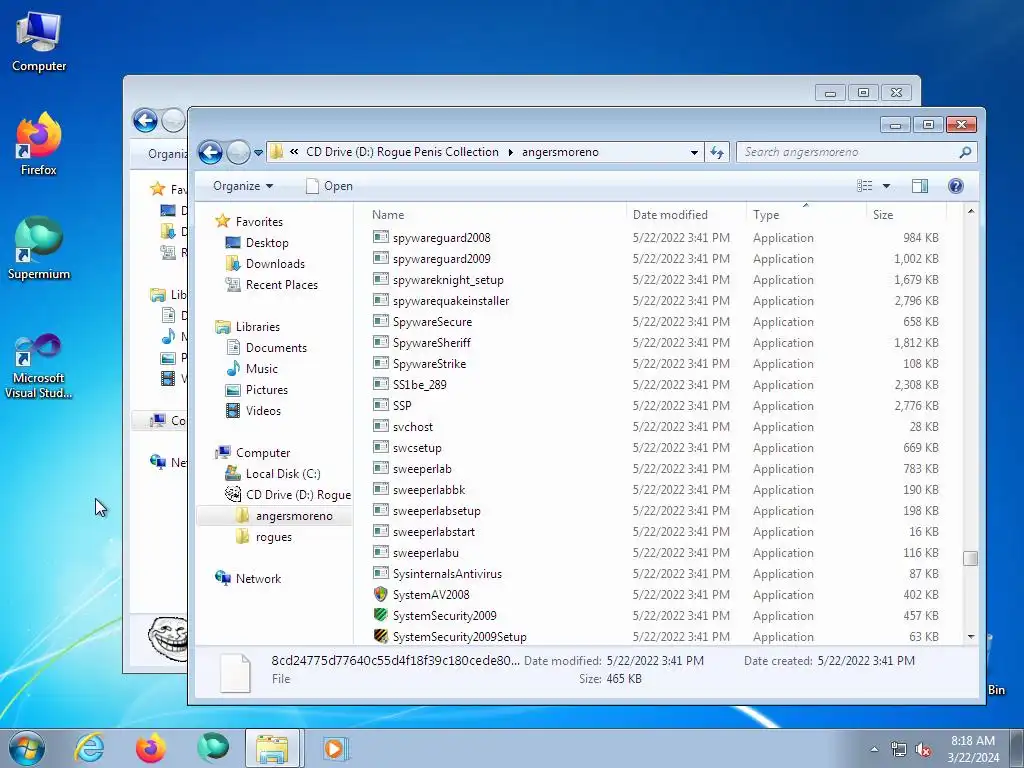Select the spywareguard2008 file

[x=441, y=238]
